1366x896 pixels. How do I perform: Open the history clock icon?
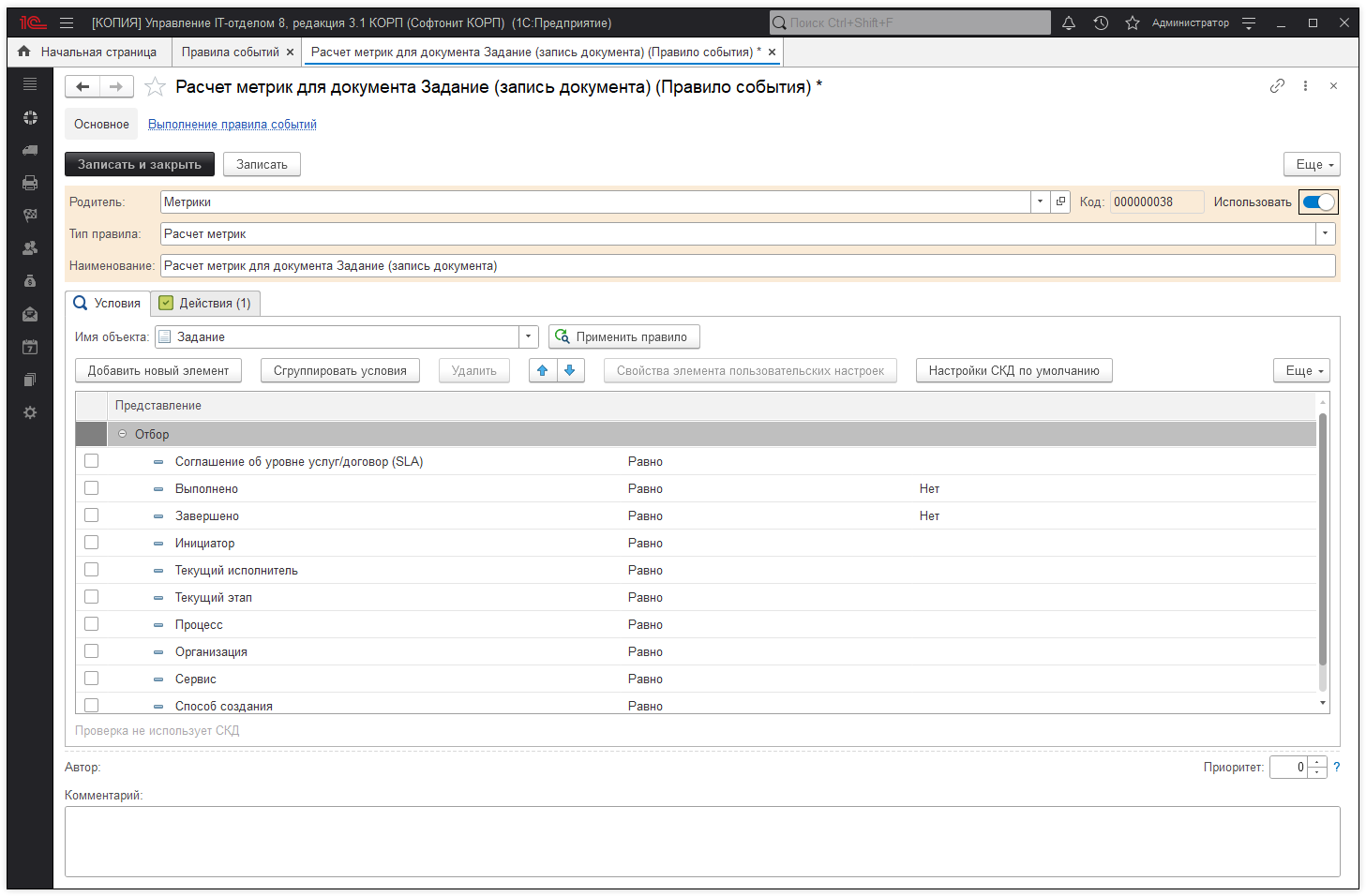pyautogui.click(x=1101, y=23)
